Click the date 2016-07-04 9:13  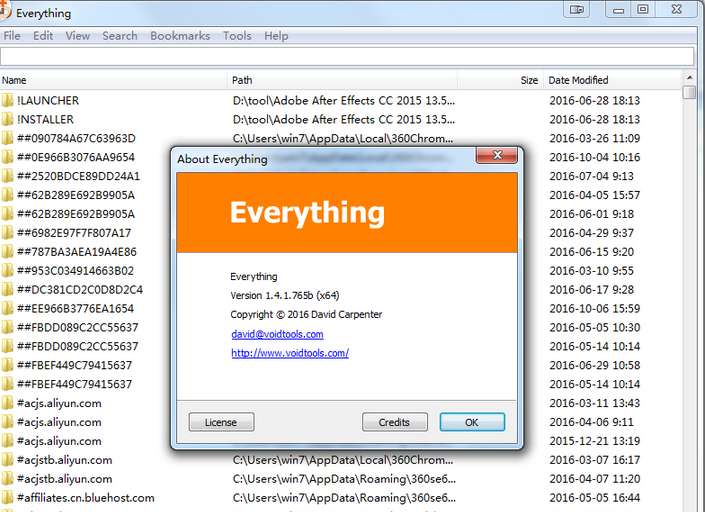(x=591, y=176)
